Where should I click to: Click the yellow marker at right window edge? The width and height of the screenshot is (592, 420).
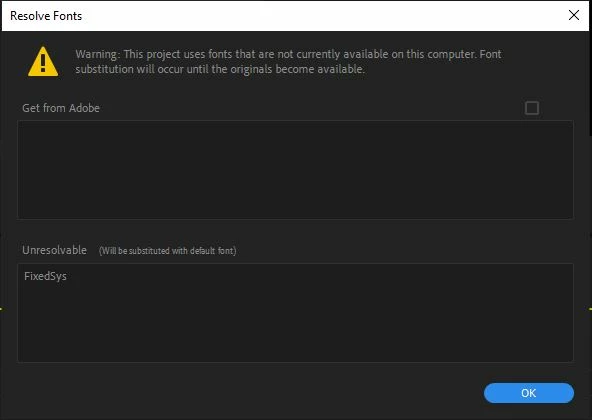(590, 309)
